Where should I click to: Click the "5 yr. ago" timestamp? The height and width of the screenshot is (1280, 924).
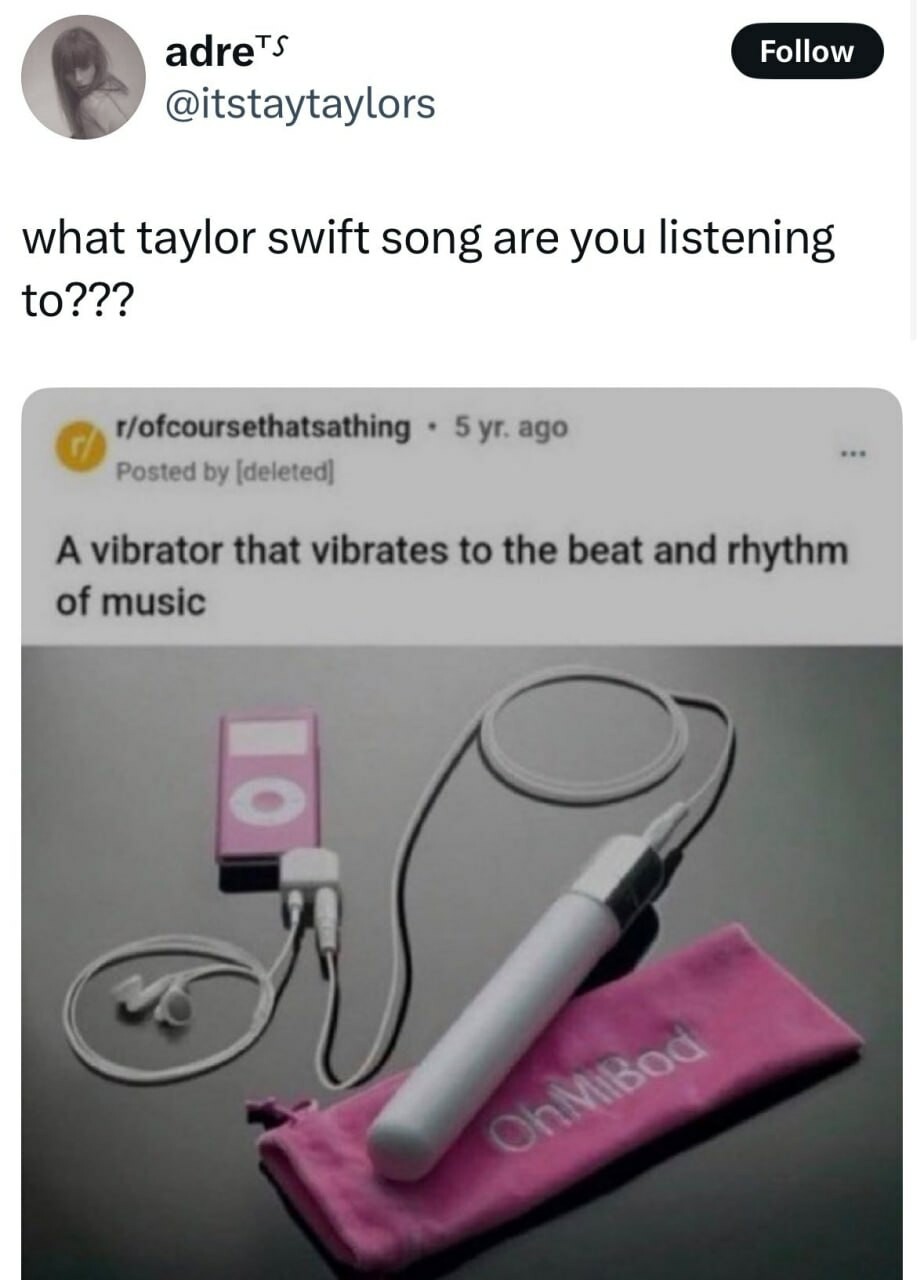511,427
